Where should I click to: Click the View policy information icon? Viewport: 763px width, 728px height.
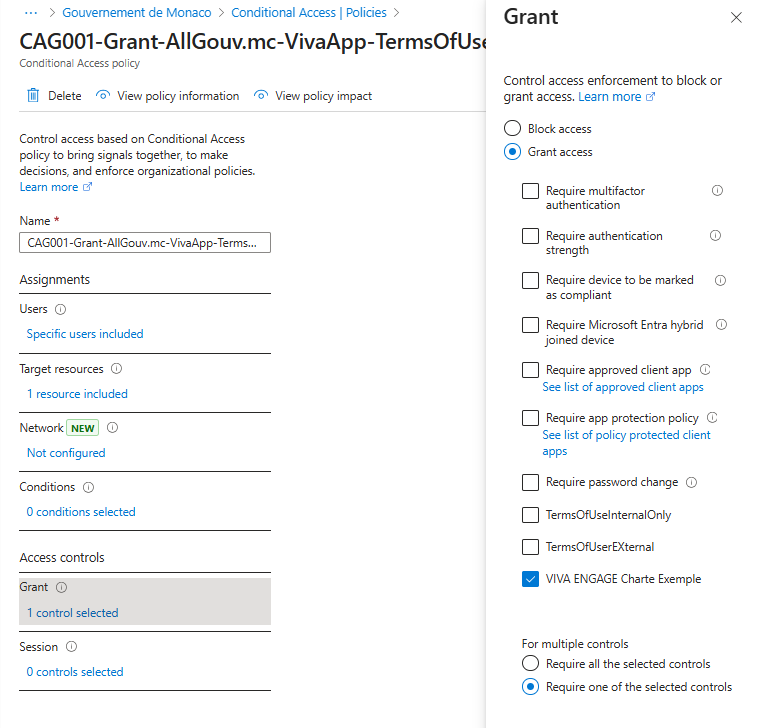click(103, 96)
